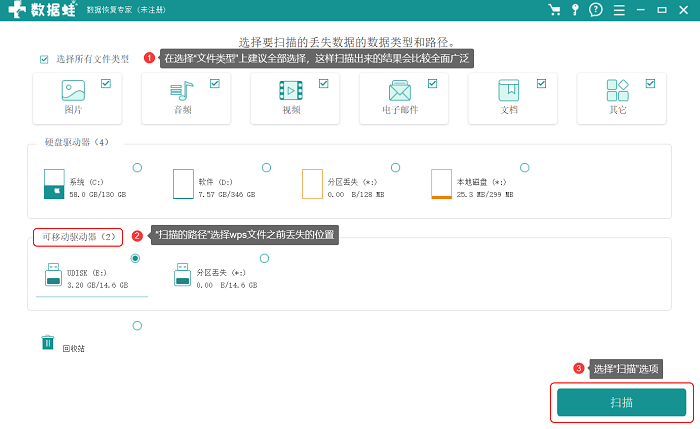
Task: Click the 可移动驱动器 (2) heading
Action: coord(79,237)
